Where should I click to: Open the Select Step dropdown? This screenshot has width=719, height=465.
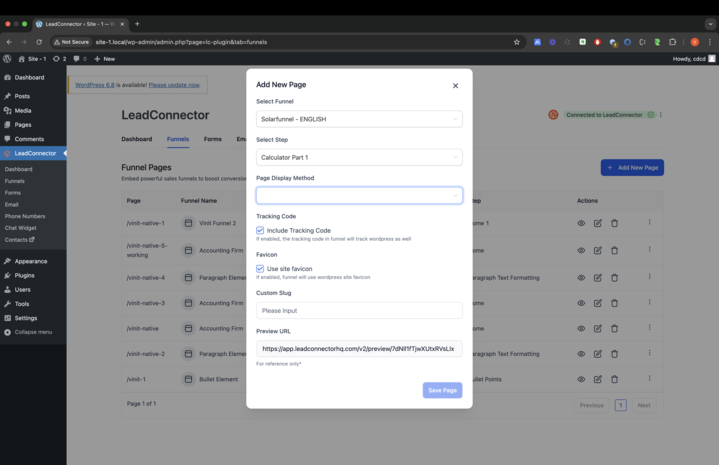pyautogui.click(x=359, y=157)
